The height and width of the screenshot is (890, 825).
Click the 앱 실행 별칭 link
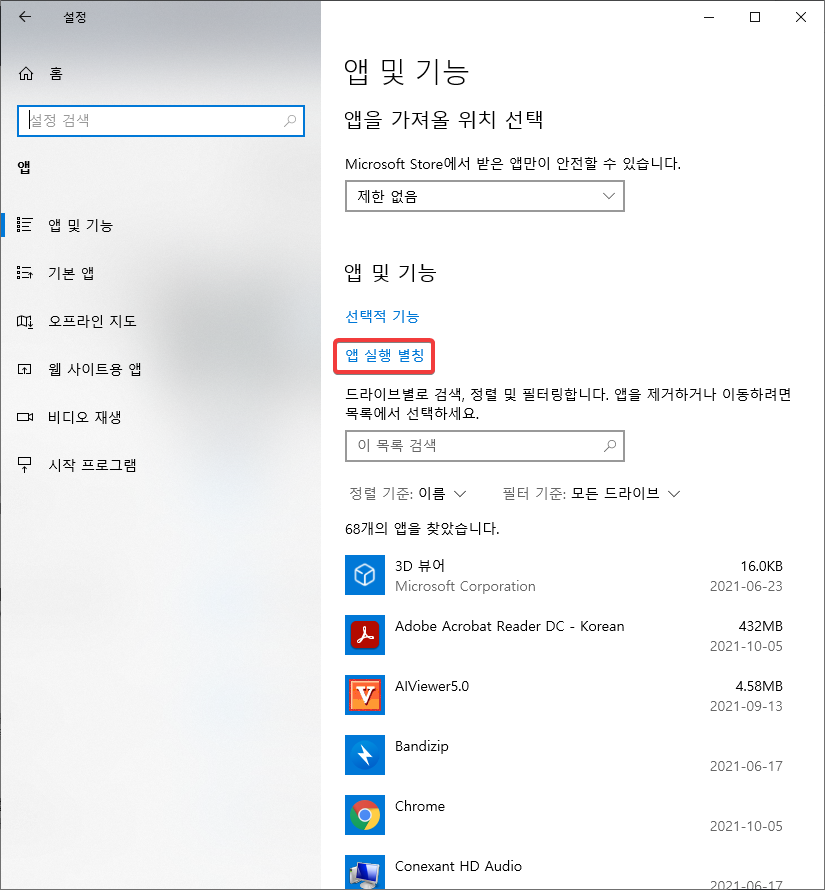384,356
